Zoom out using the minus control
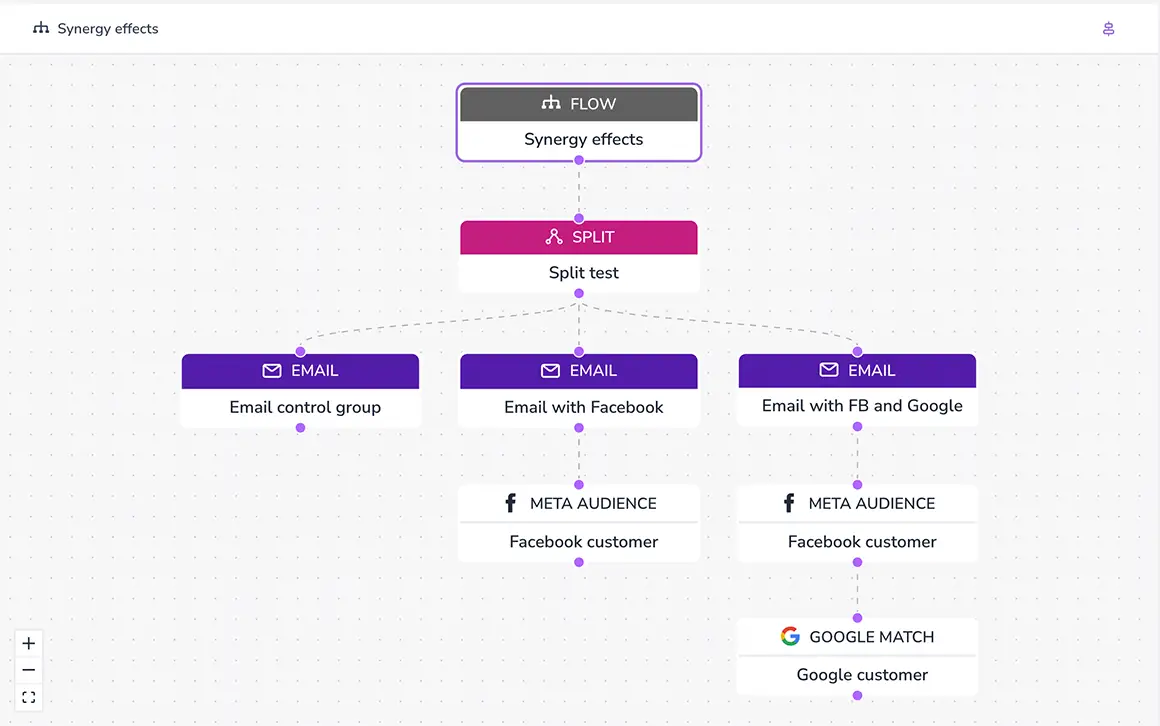The width and height of the screenshot is (1160, 726). pos(28,669)
